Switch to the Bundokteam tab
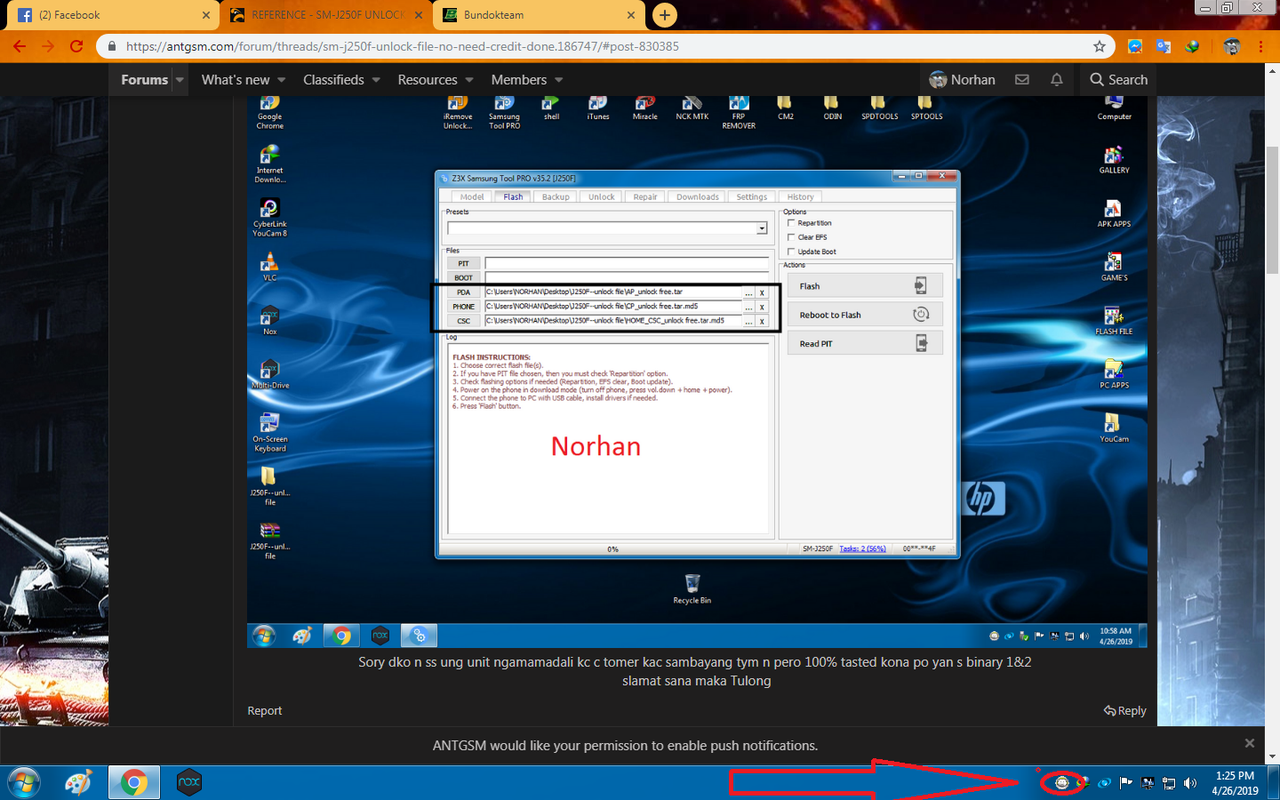 click(x=540, y=15)
